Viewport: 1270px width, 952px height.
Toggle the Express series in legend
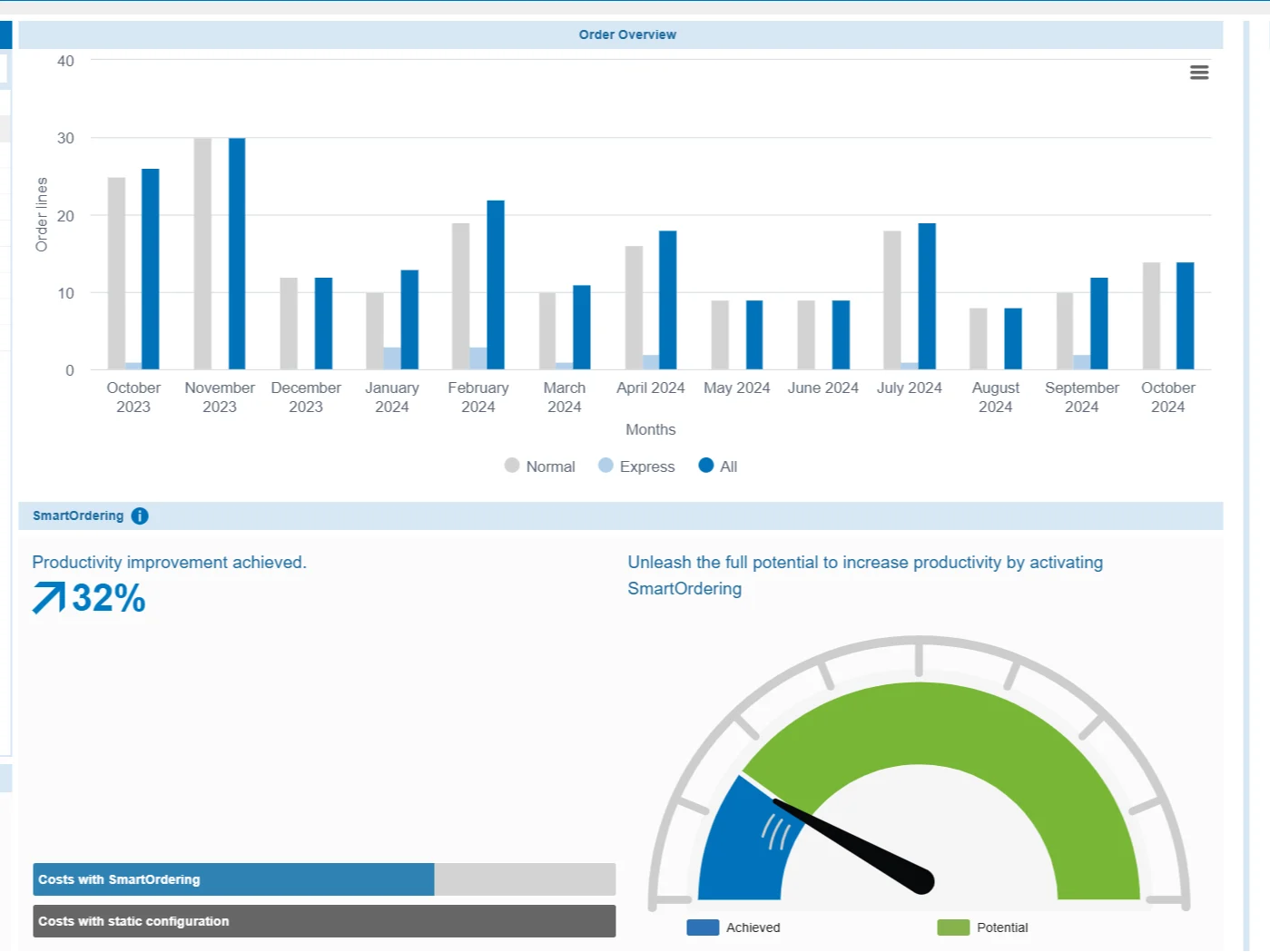636,466
